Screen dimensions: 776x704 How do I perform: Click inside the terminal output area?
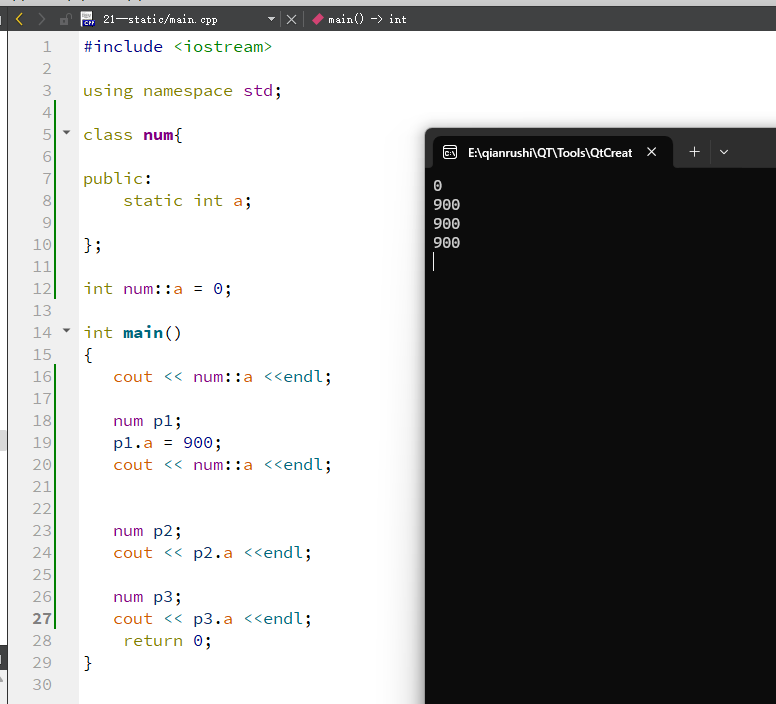600,435
